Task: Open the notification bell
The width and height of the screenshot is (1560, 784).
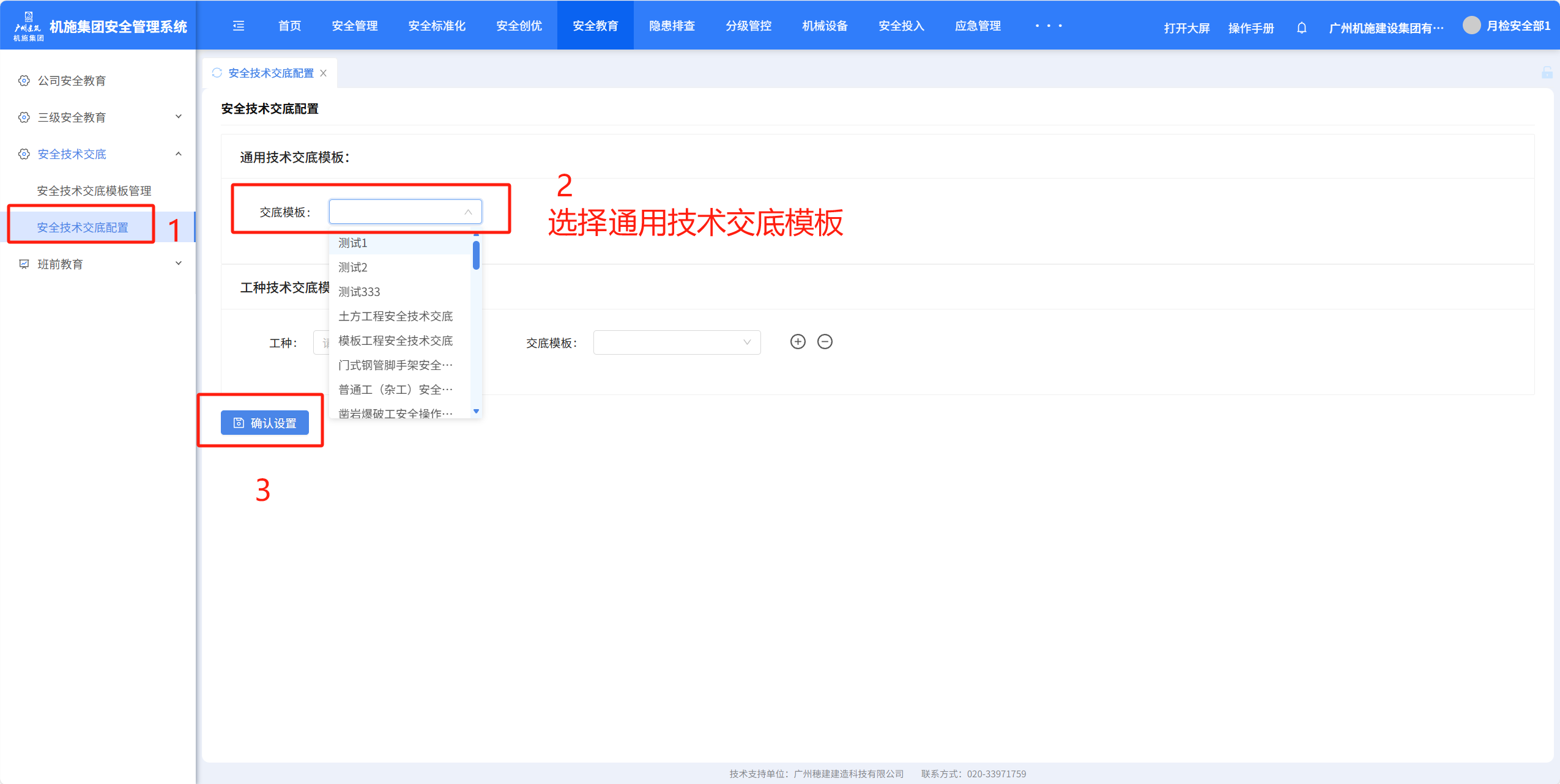Action: (1301, 28)
